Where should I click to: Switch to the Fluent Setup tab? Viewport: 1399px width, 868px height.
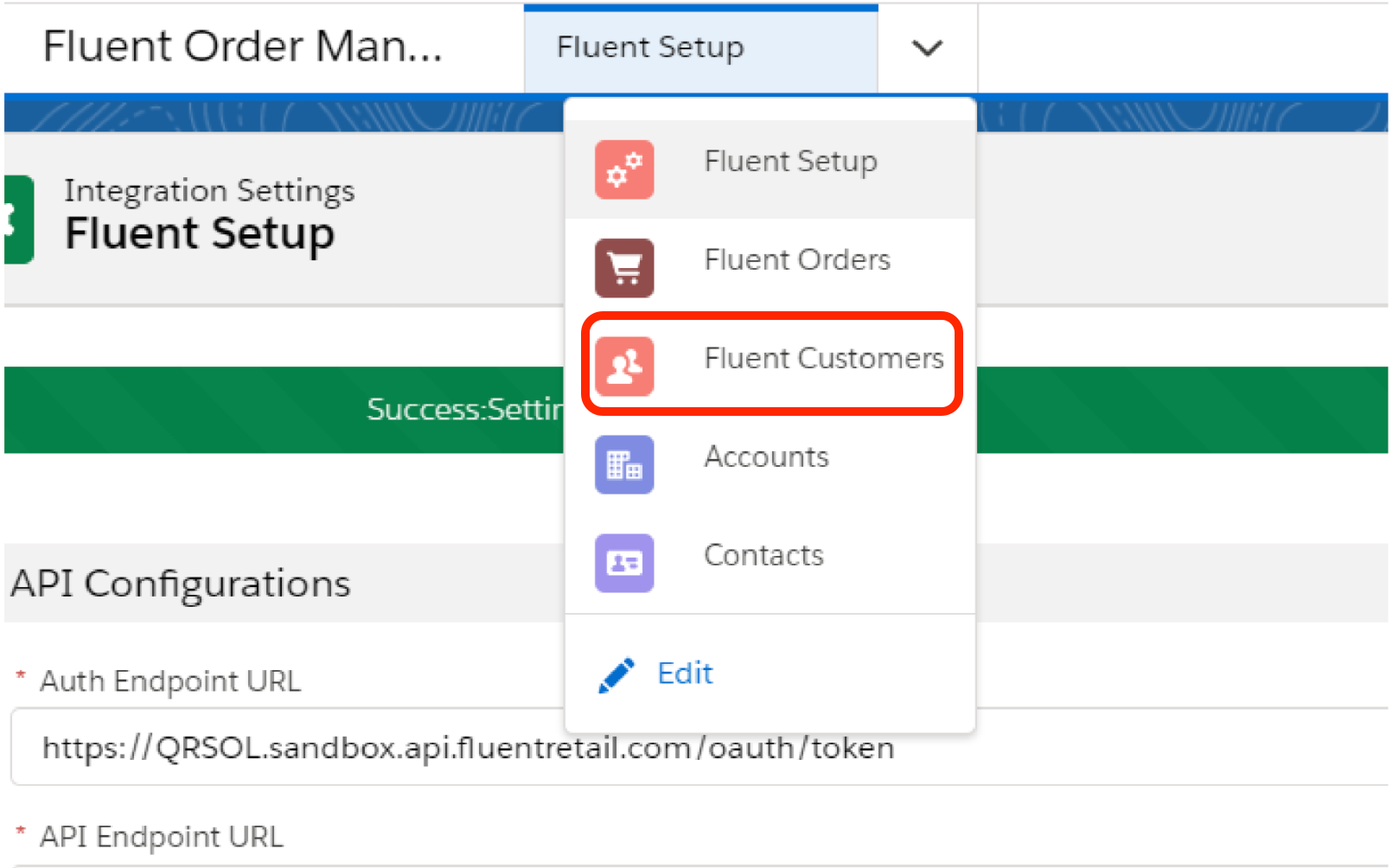649,48
